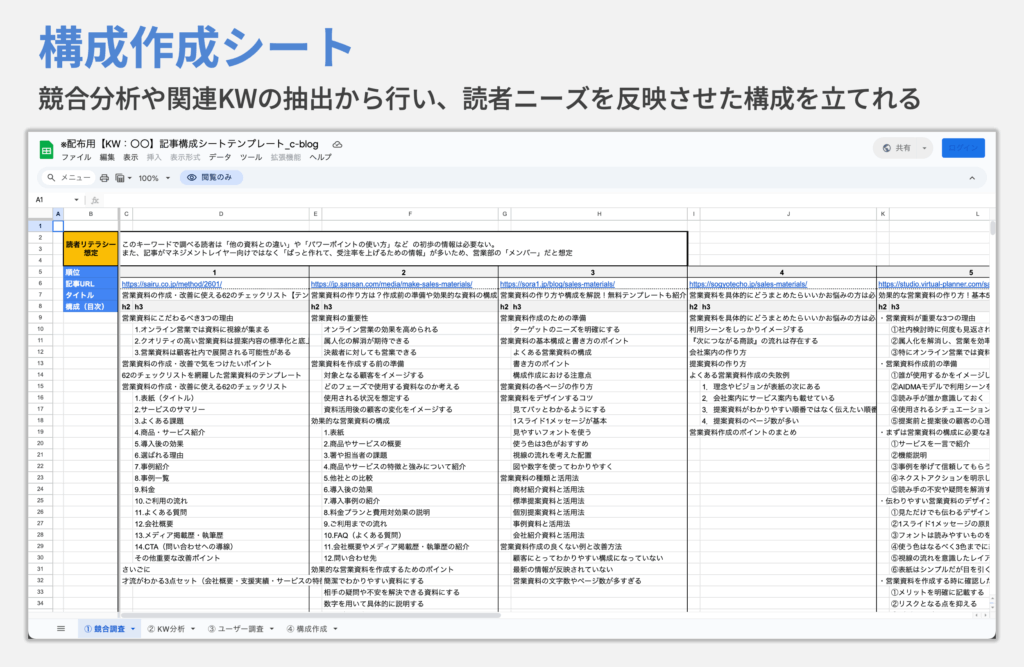1024x667 pixels.
Task: Open the メニュー search box
Action: click(69, 178)
